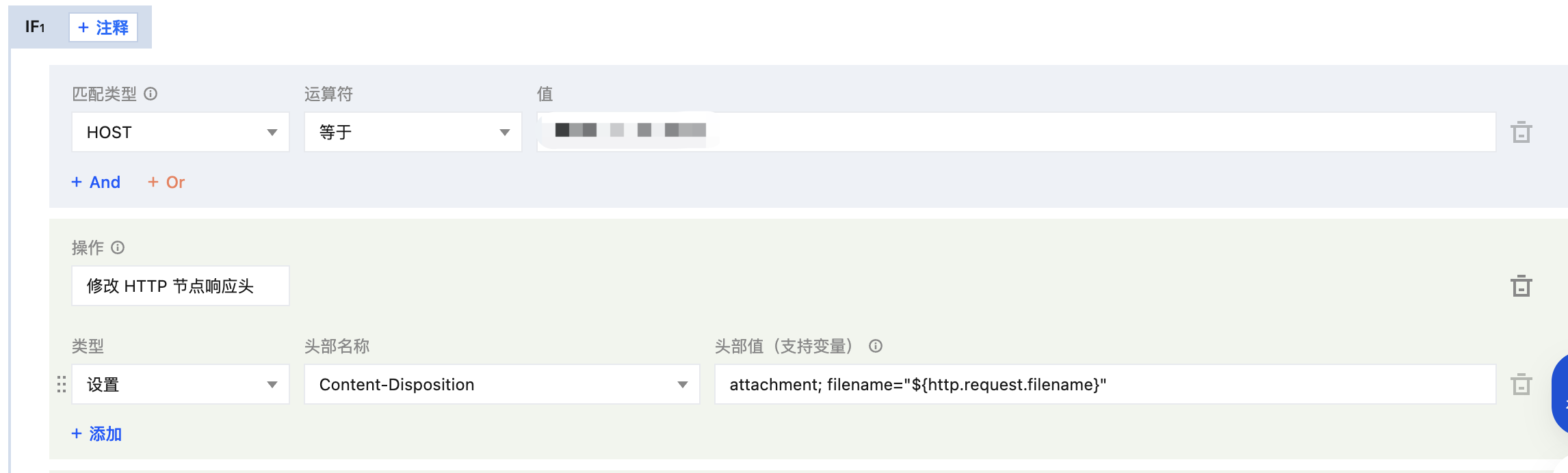Delete the Content-Disposition header row
Viewport: 1568px width, 473px height.
[x=1521, y=384]
